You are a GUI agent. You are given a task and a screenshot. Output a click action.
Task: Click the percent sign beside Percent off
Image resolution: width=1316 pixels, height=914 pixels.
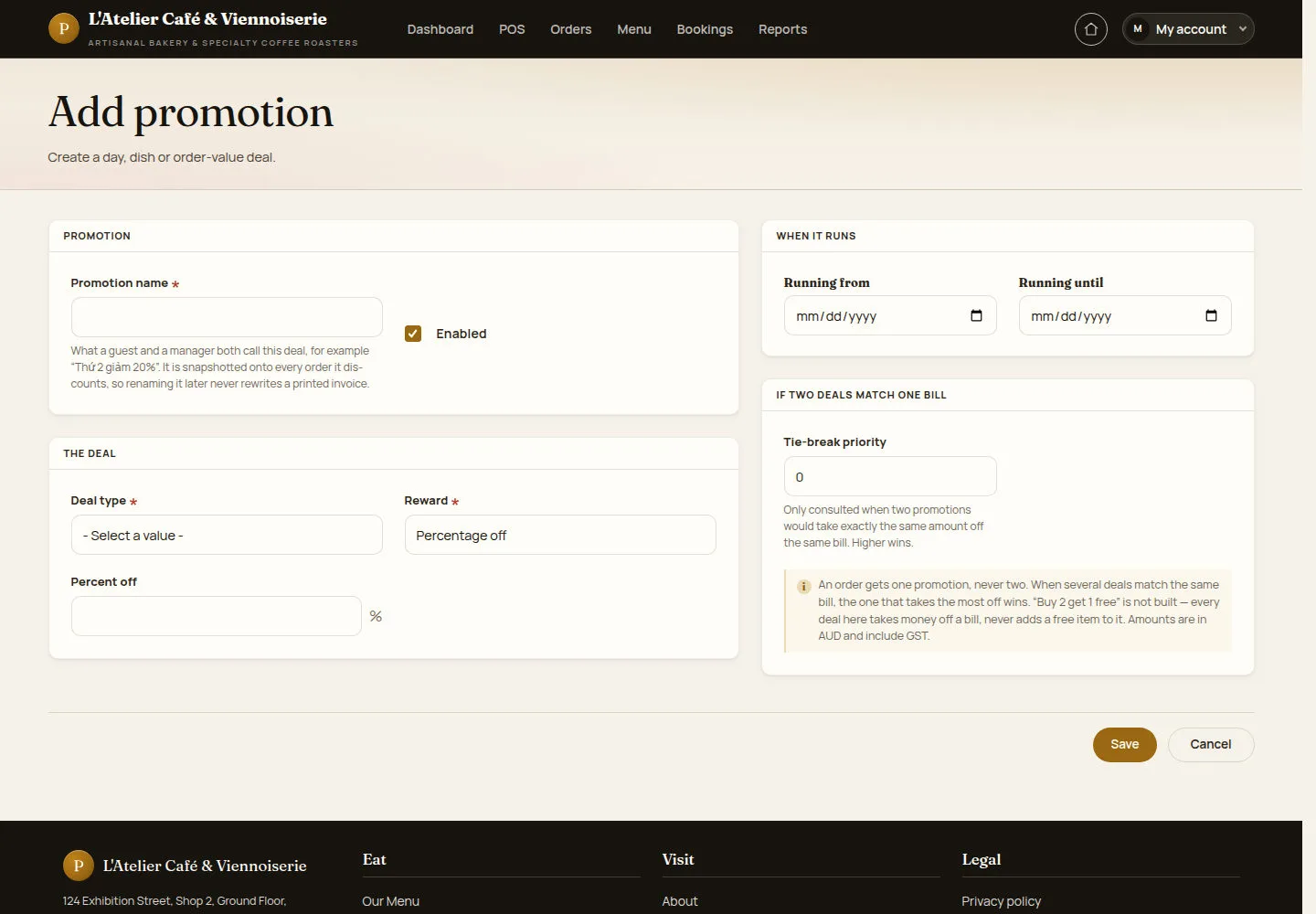[376, 616]
